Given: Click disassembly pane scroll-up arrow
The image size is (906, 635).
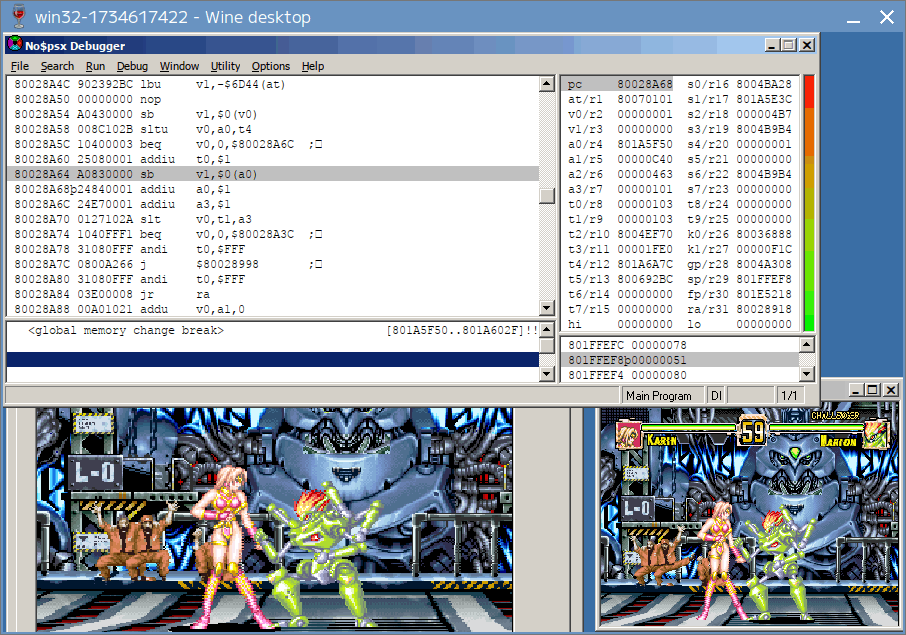Looking at the screenshot, I should click(547, 84).
